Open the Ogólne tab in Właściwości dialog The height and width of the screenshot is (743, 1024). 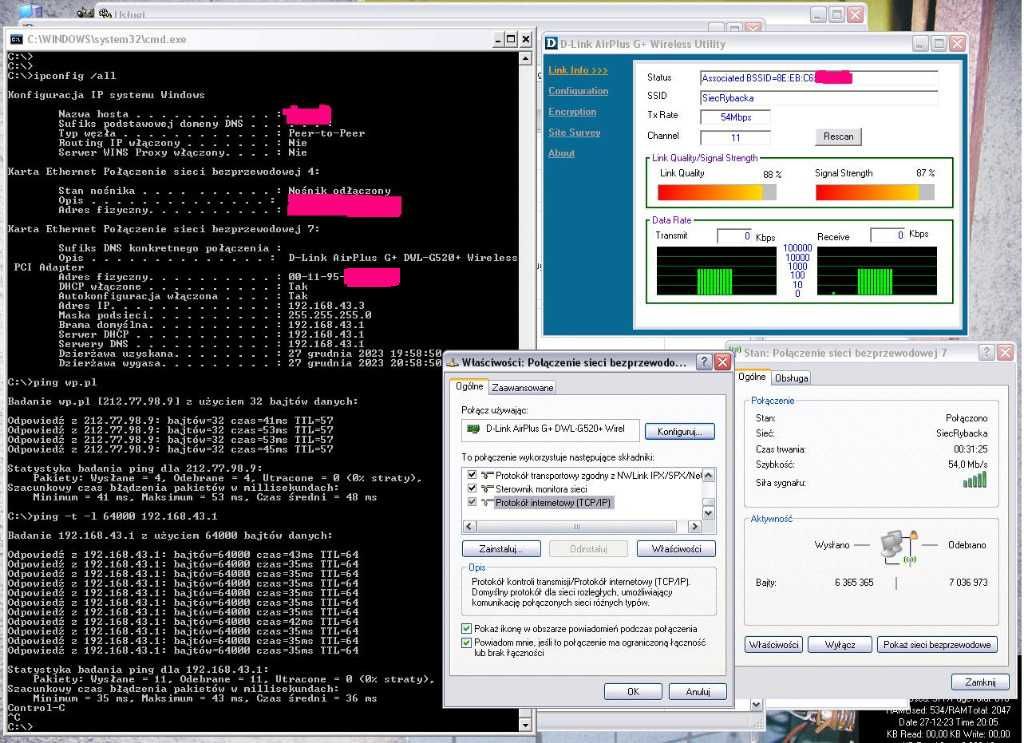(x=470, y=387)
